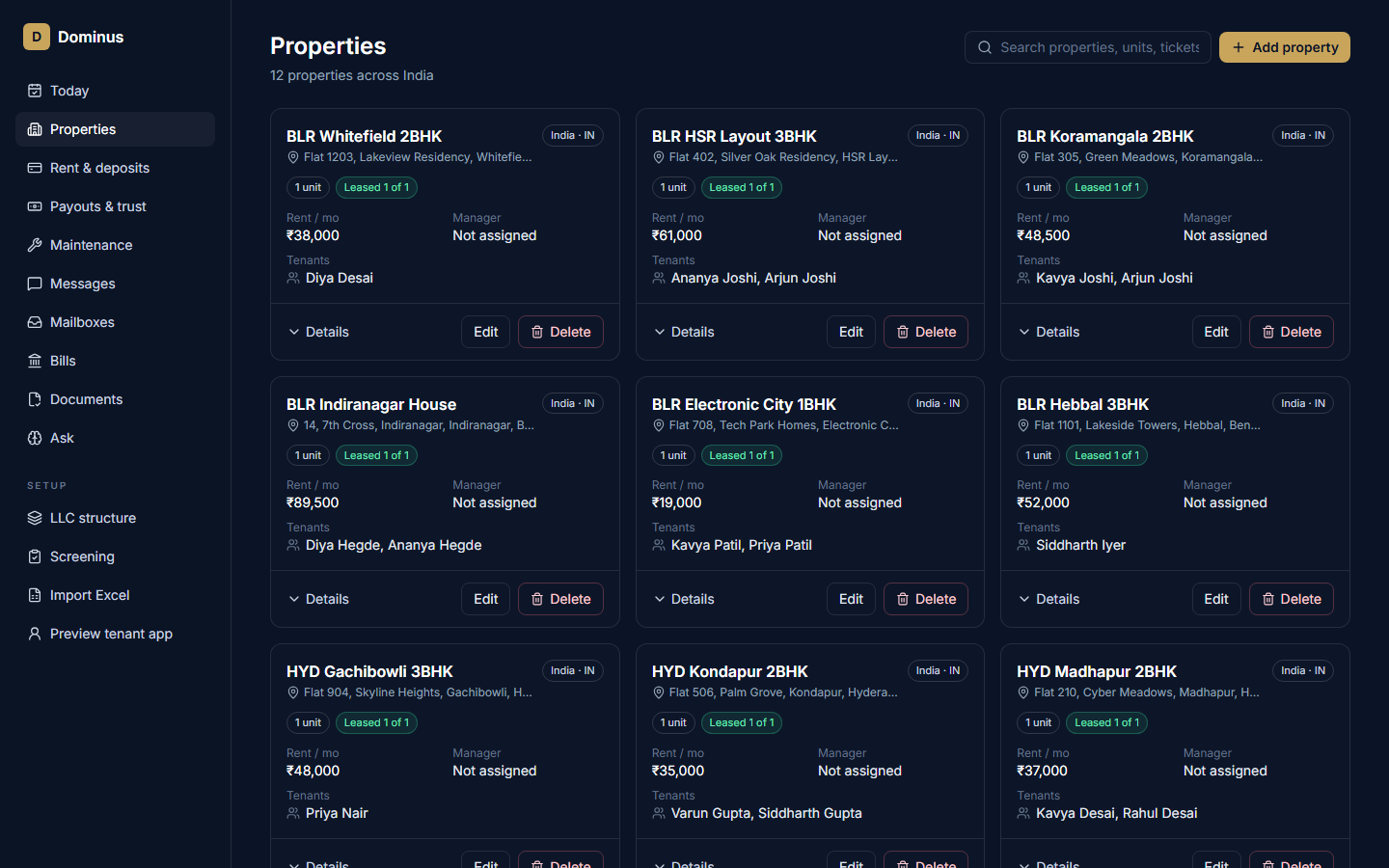Focus the search properties input field

click(1088, 47)
